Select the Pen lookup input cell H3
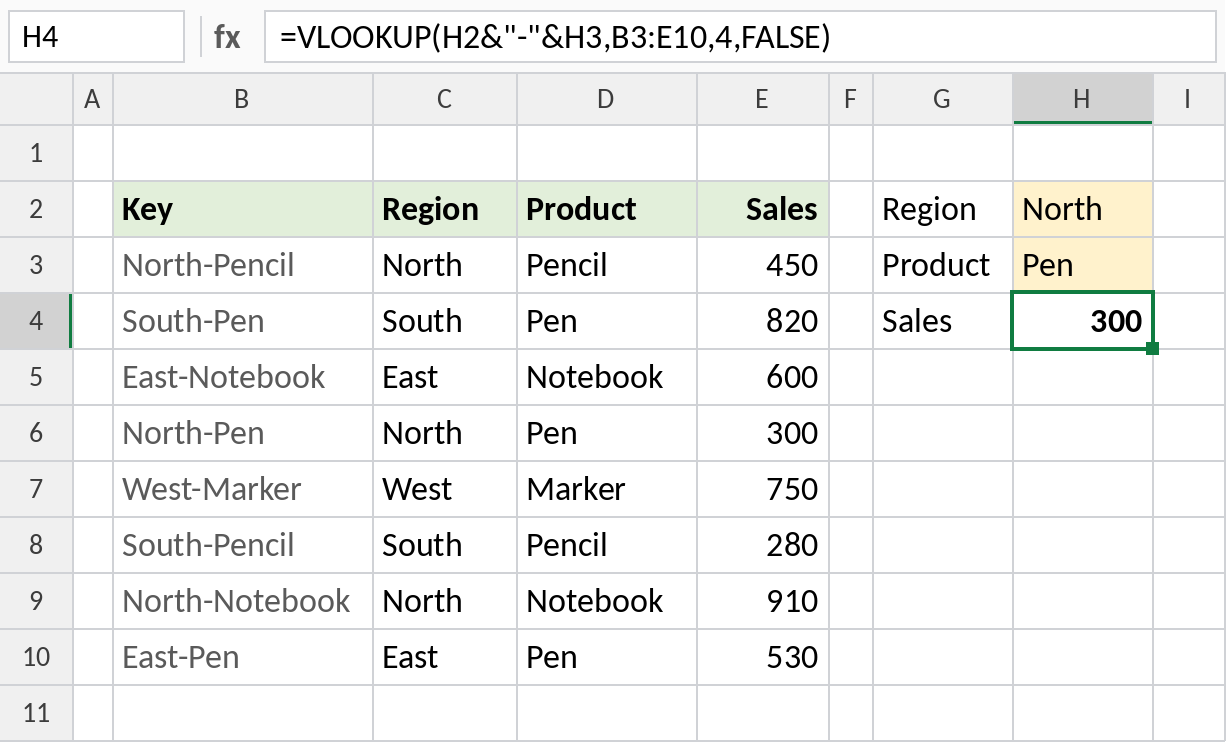This screenshot has height=742, width=1226. click(x=1083, y=265)
